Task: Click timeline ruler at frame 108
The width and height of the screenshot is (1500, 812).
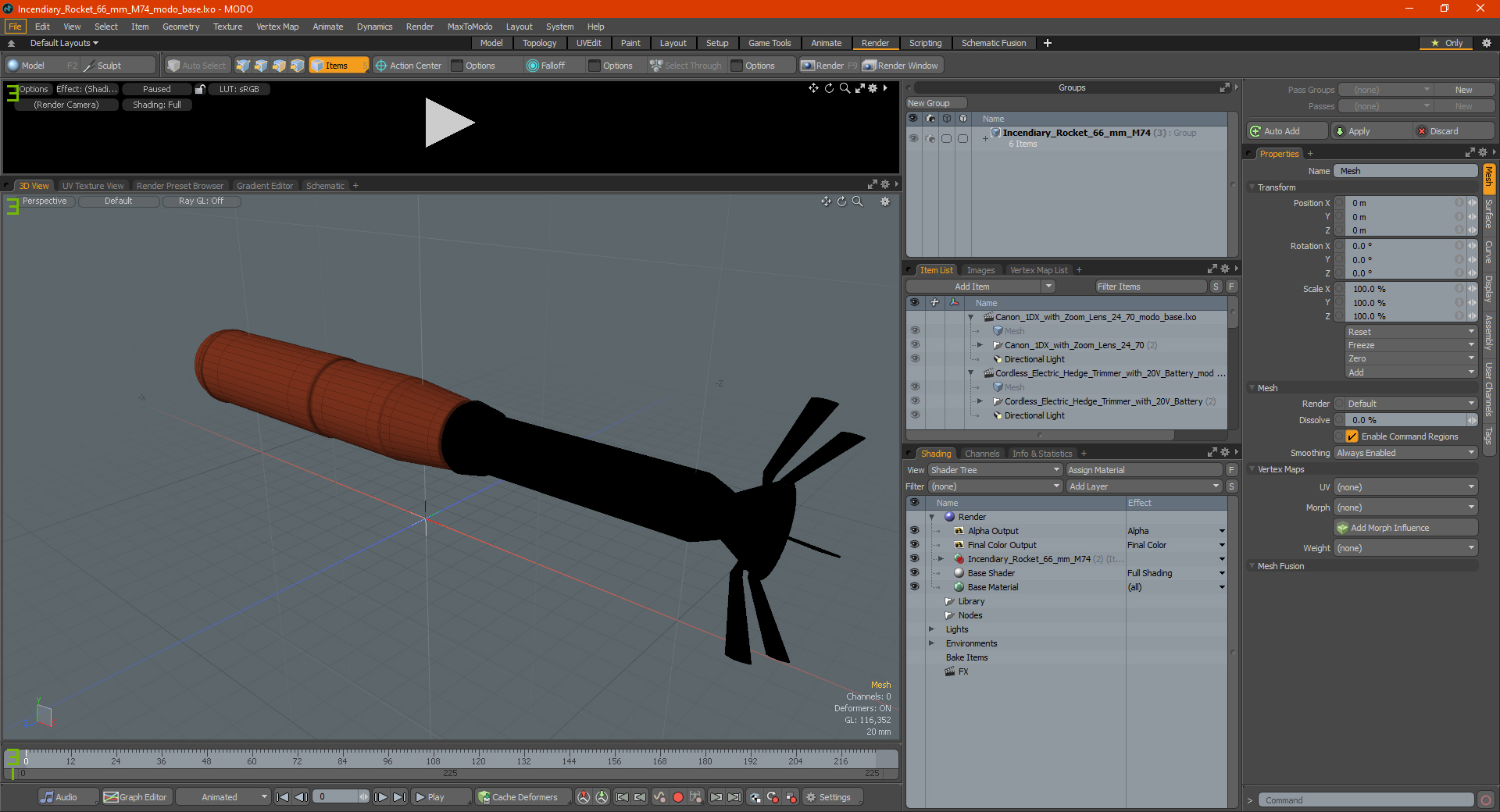Action: tap(433, 760)
